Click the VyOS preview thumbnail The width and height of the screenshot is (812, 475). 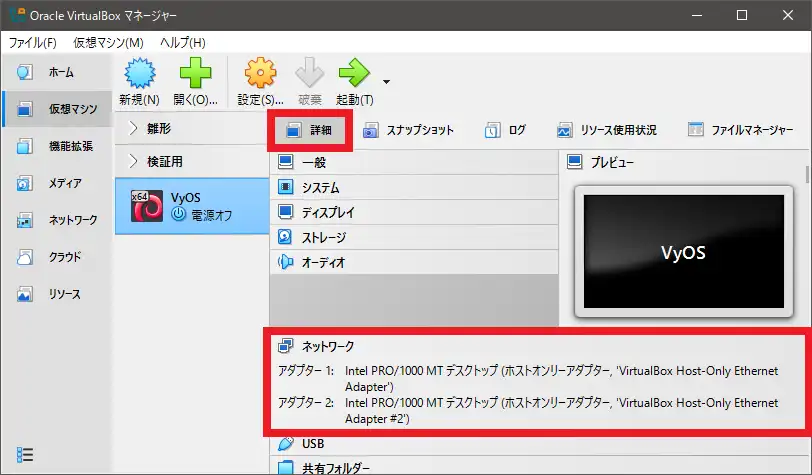coord(684,251)
